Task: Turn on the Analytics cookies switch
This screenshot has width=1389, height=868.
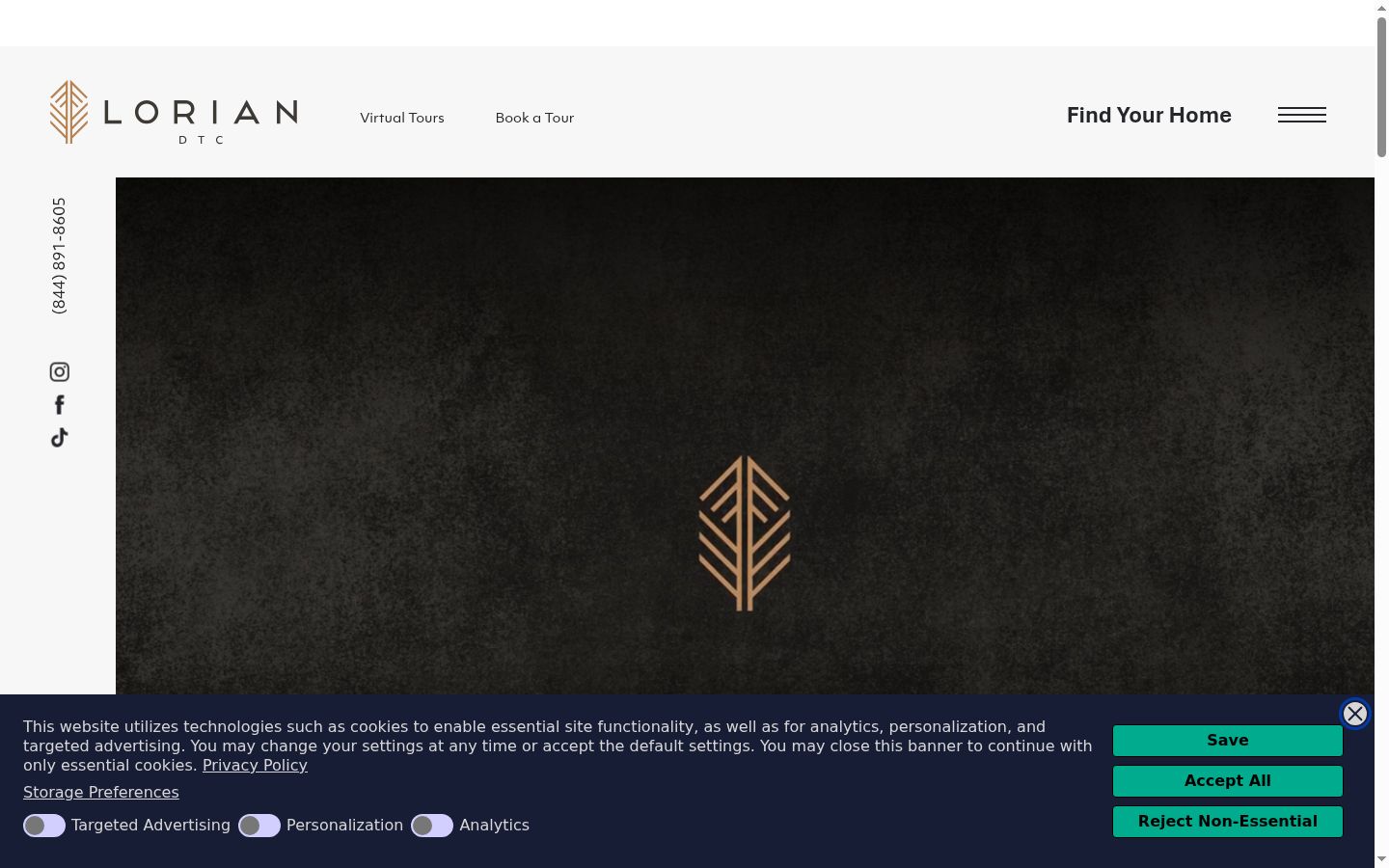Action: pyautogui.click(x=432, y=826)
